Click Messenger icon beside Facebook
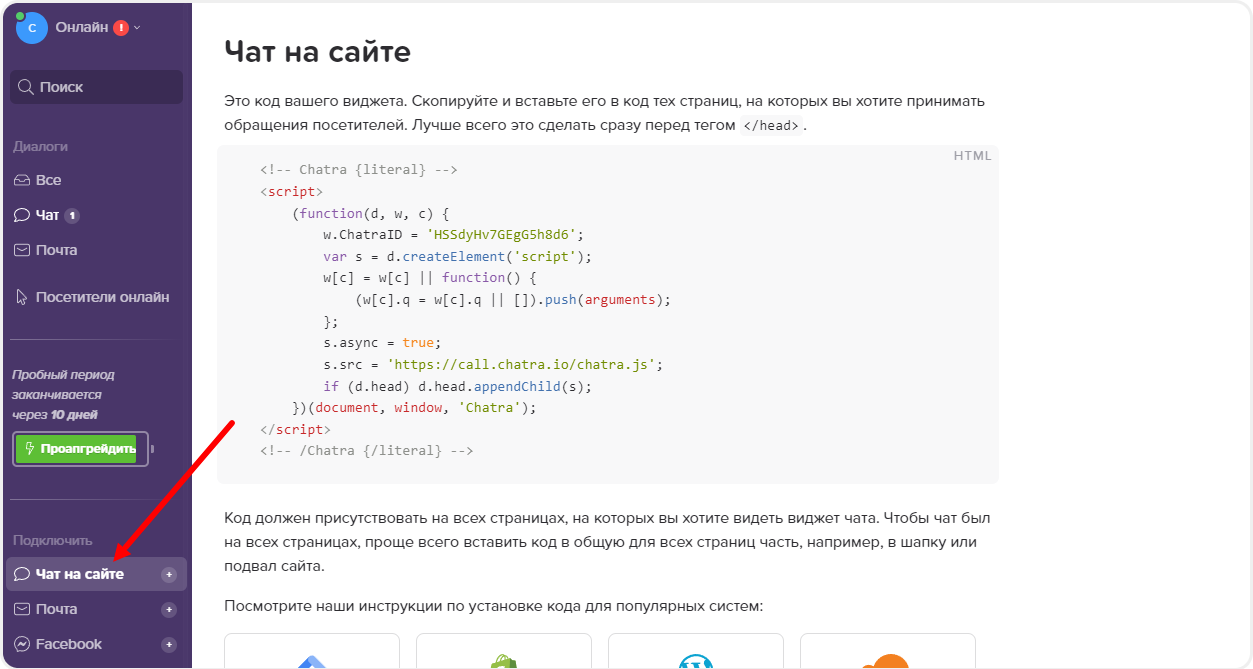 coord(22,644)
